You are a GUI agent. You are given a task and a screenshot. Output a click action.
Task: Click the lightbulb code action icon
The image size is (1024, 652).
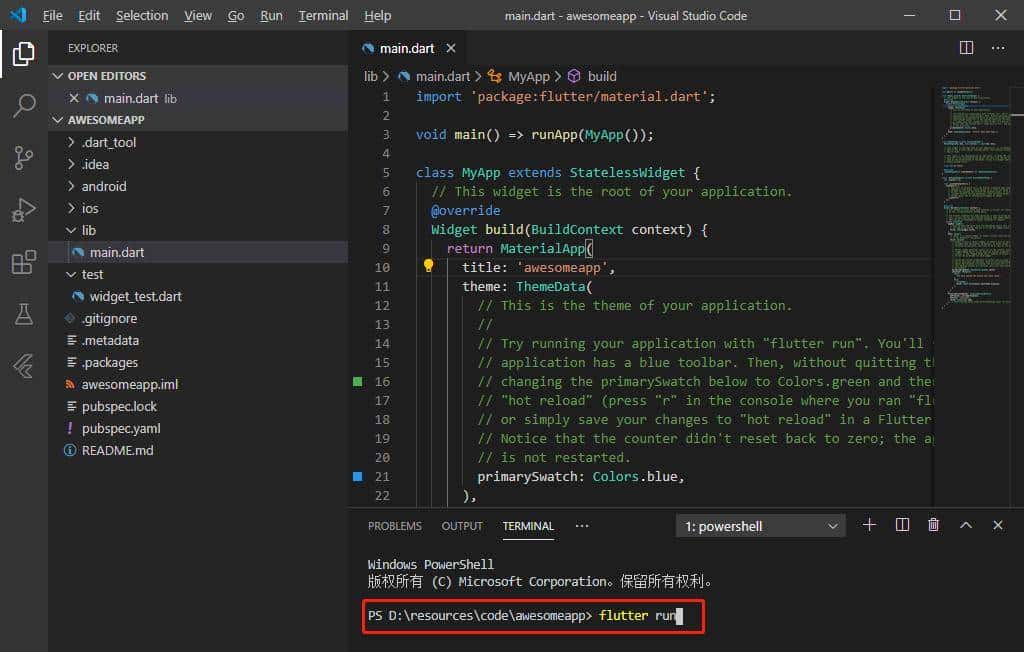(x=428, y=267)
